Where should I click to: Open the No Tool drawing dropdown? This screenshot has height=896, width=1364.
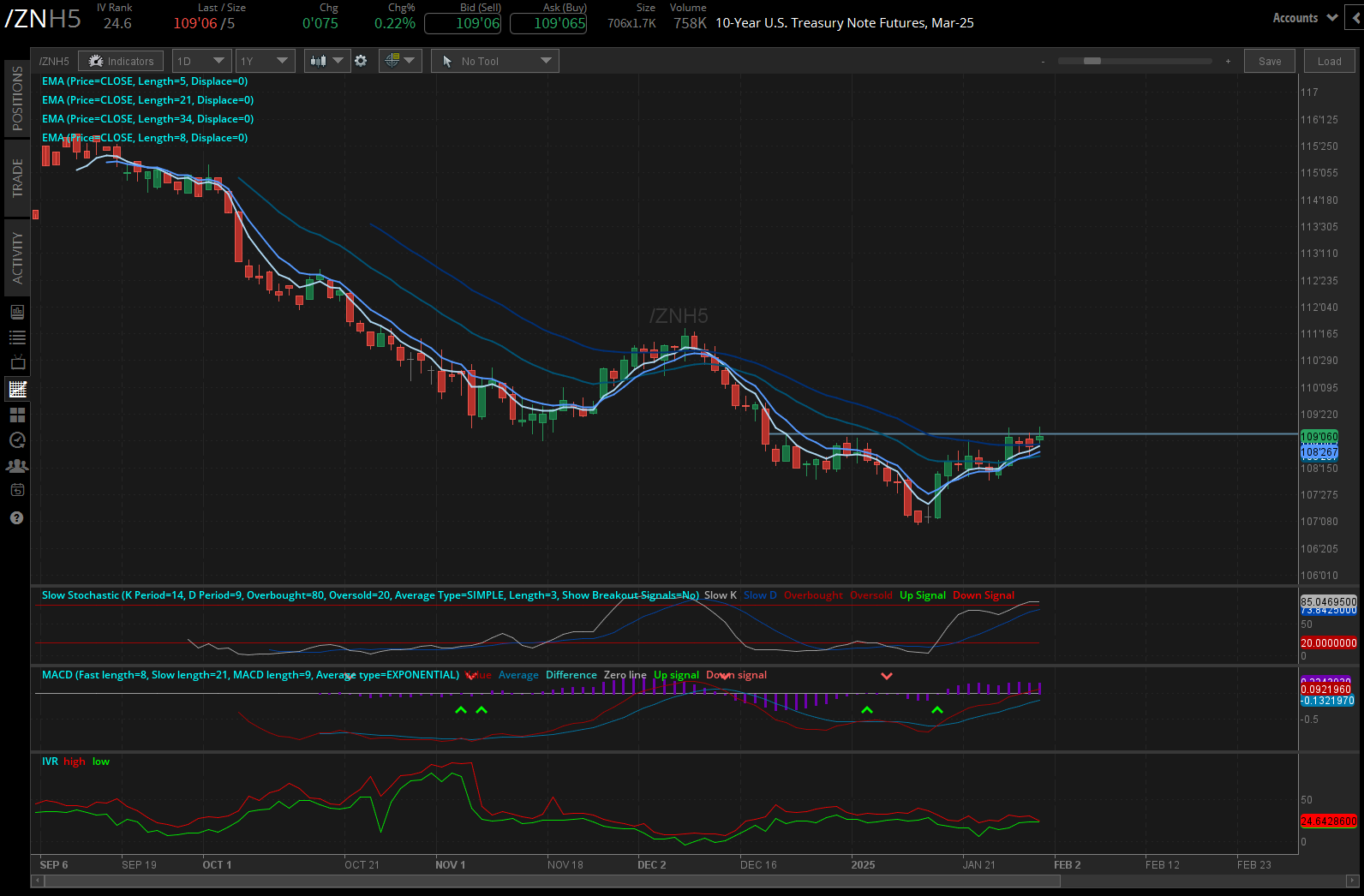click(x=495, y=61)
